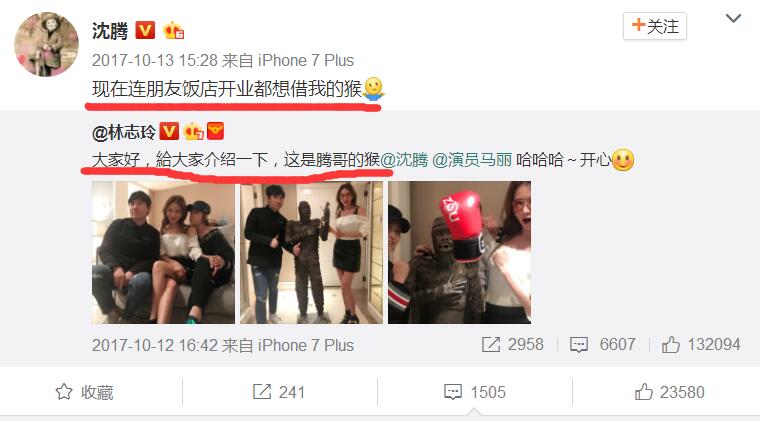The height and width of the screenshot is (421, 760).
Task: Follow 沈腾 with the +关注 button
Action: point(655,26)
